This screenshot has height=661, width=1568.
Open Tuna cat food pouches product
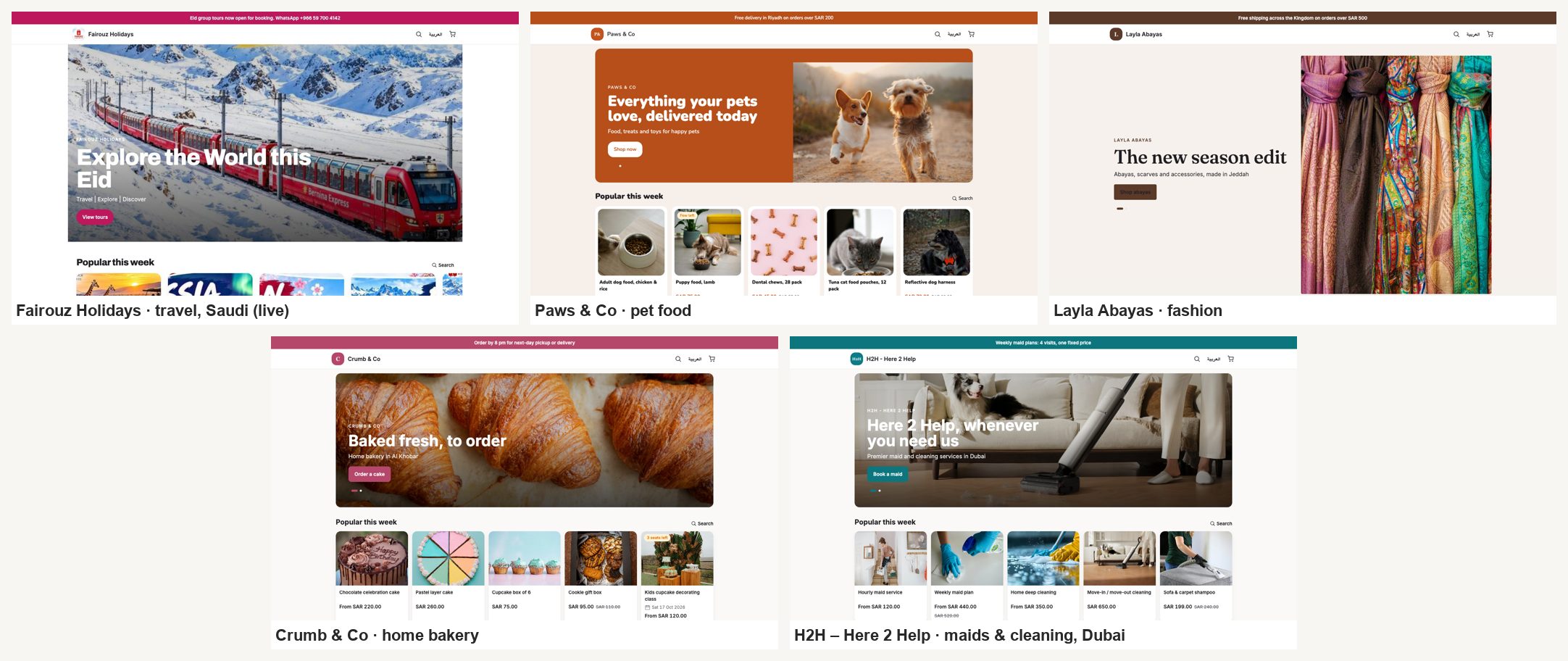[x=860, y=251]
